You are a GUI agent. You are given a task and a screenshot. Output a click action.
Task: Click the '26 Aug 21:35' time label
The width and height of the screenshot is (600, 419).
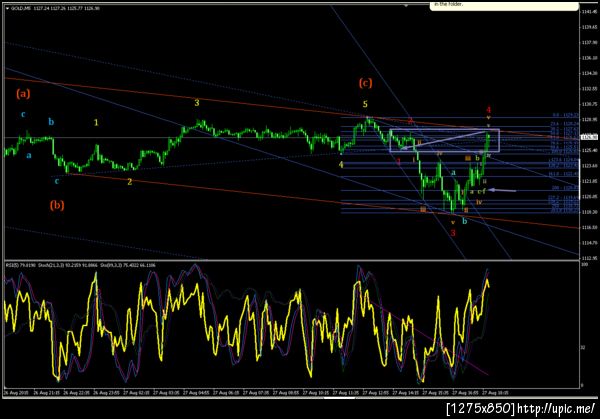tap(46, 393)
